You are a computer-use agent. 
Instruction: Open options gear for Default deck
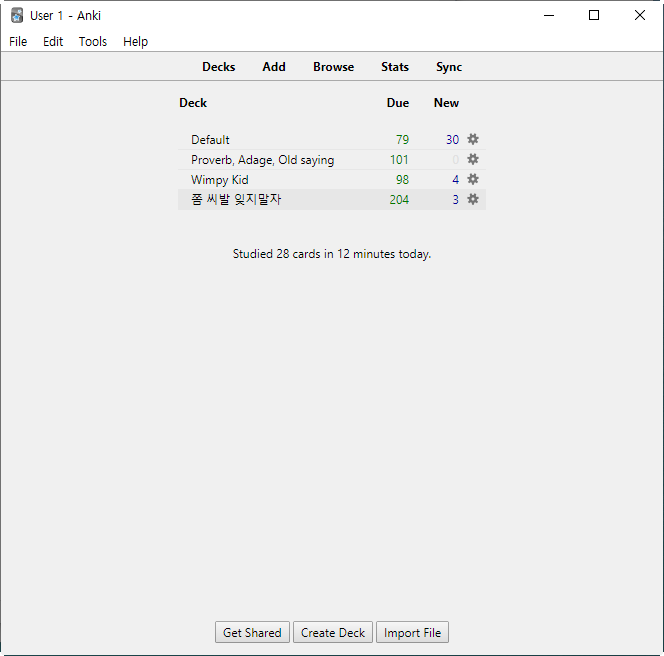[x=473, y=139]
